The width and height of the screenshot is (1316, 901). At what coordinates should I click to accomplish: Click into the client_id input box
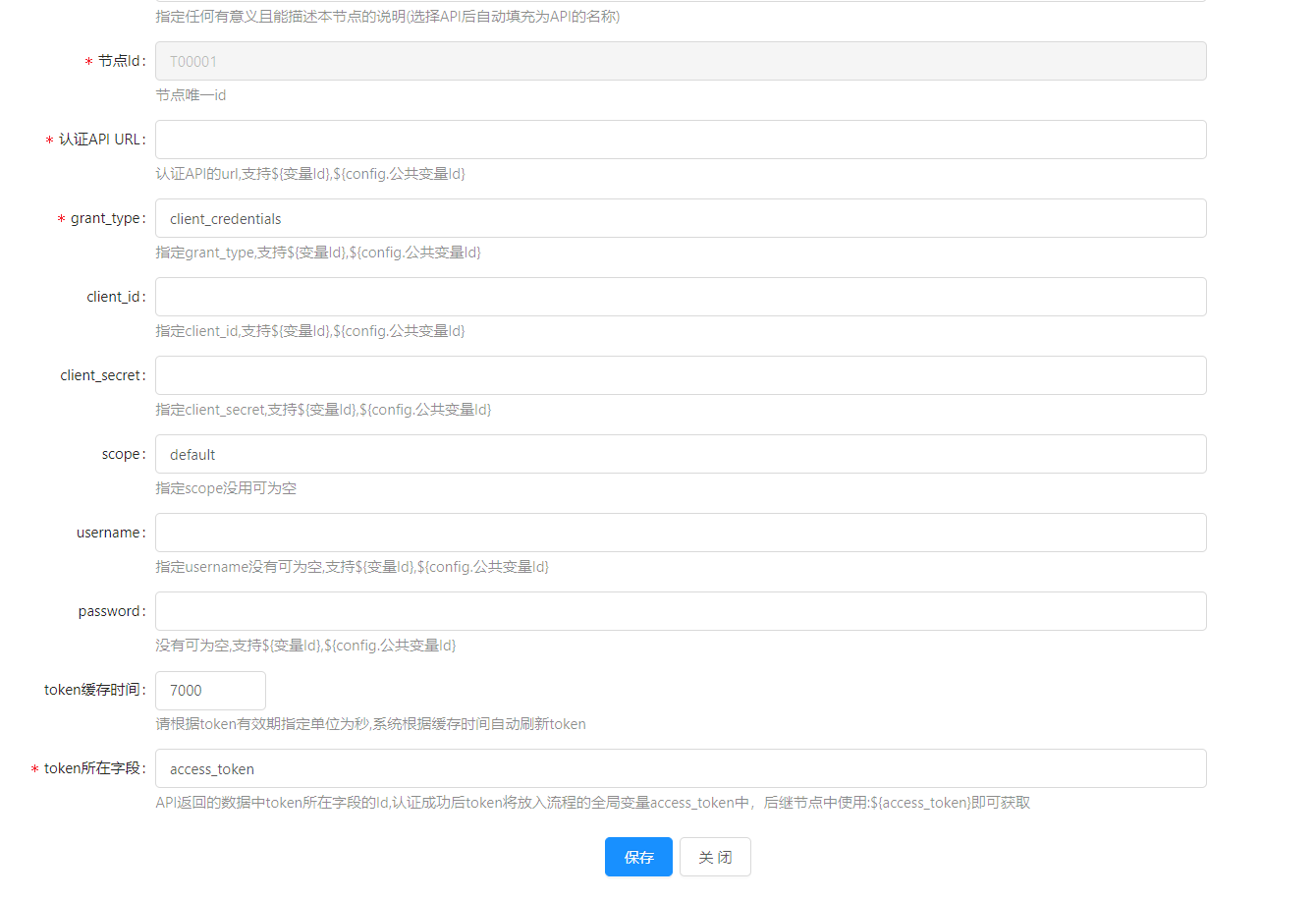(x=680, y=297)
